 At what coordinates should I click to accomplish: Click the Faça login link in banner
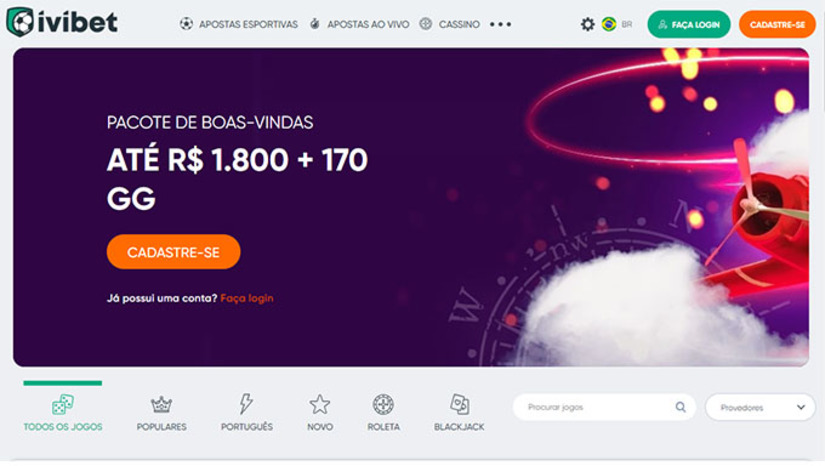[x=247, y=298]
